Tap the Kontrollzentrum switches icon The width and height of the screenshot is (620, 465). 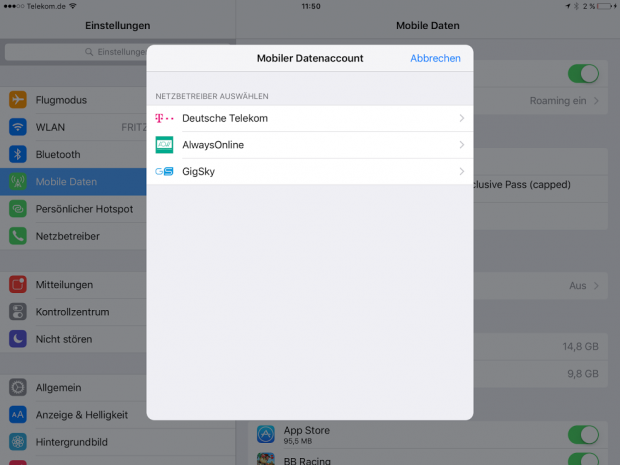tap(18, 312)
